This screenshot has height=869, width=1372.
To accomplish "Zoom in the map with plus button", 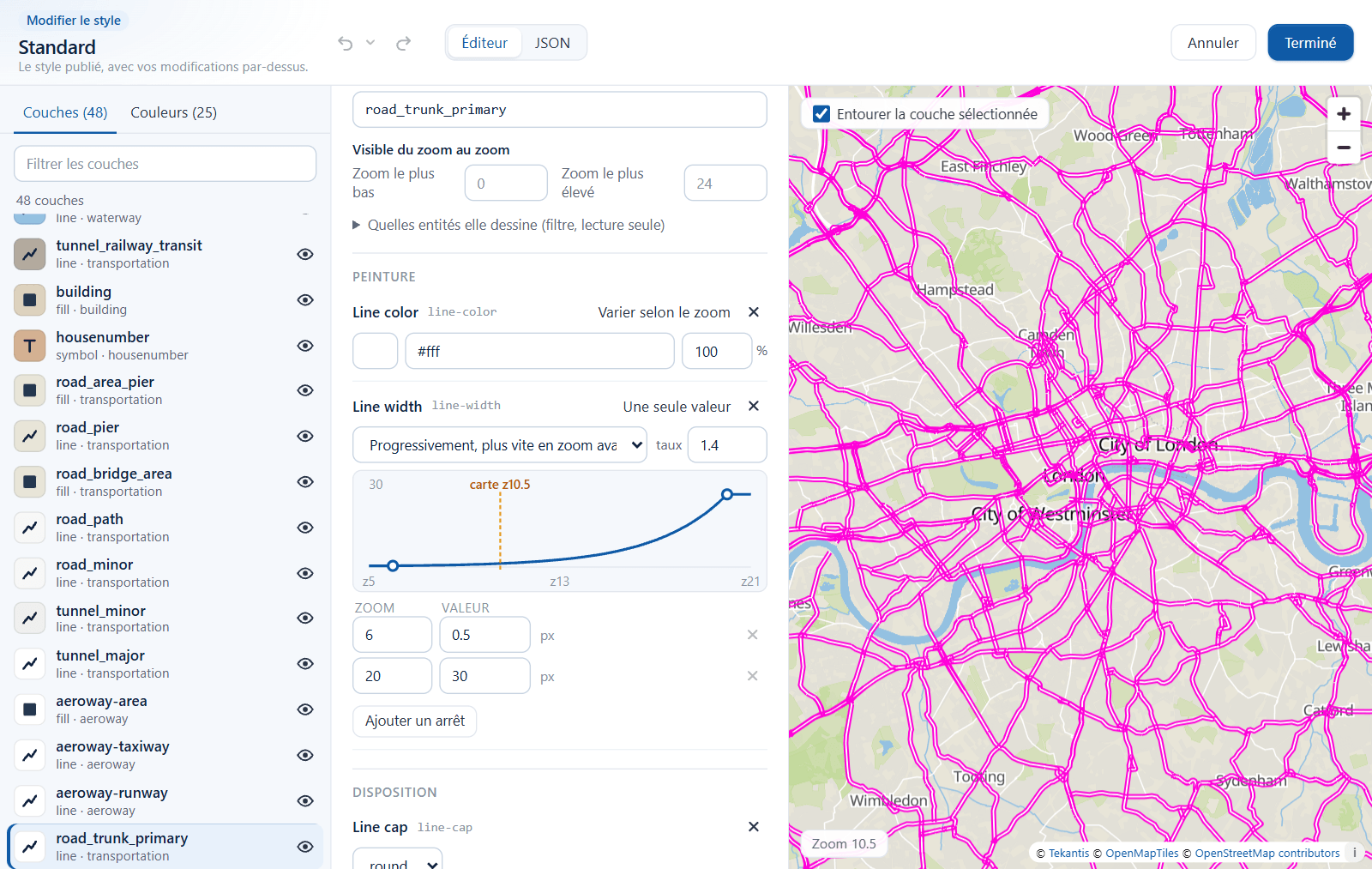I will 1344,114.
